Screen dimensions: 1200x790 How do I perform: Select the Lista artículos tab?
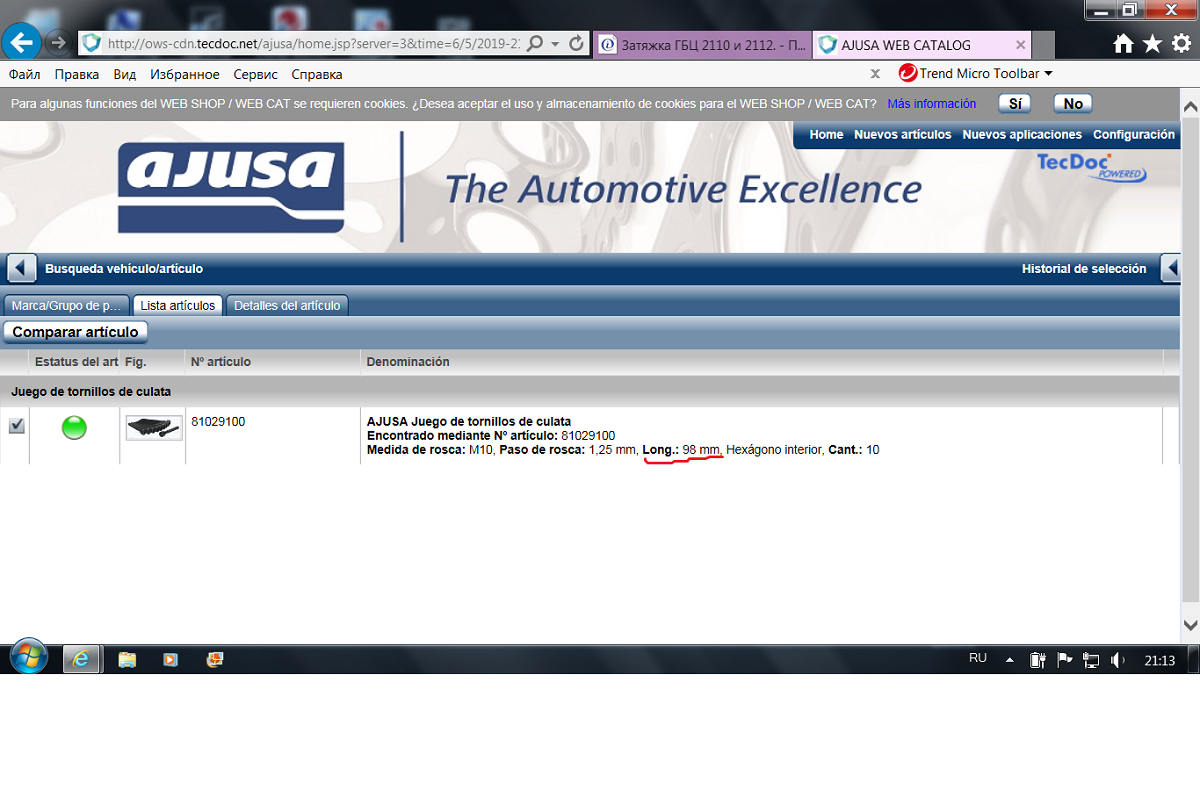pyautogui.click(x=178, y=306)
